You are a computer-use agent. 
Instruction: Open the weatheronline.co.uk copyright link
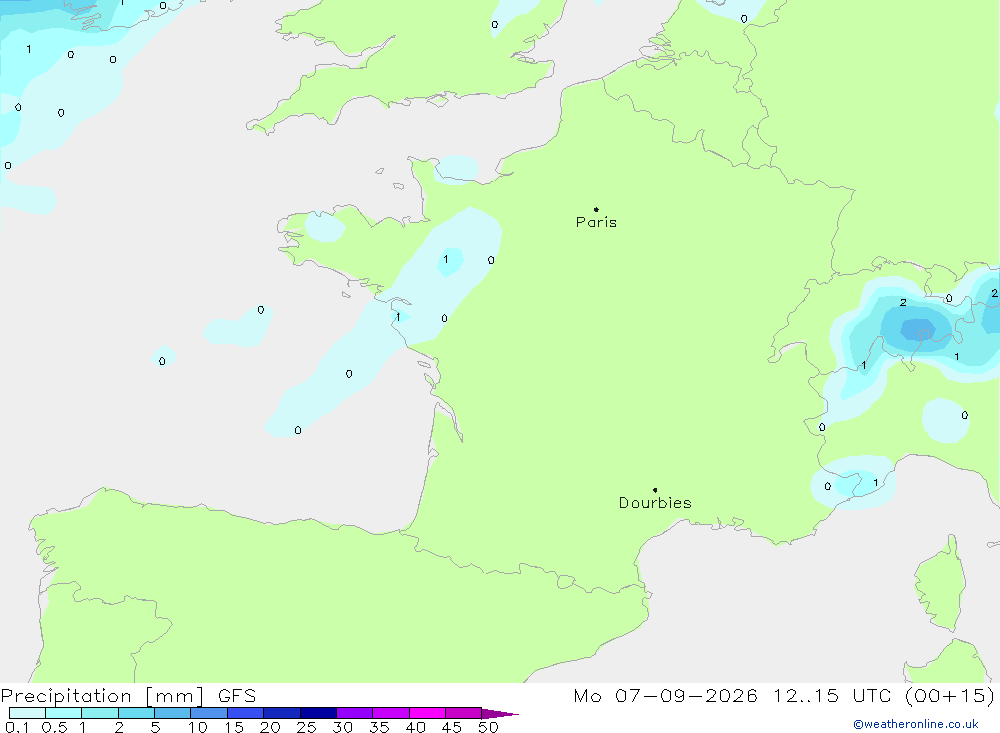pos(916,724)
